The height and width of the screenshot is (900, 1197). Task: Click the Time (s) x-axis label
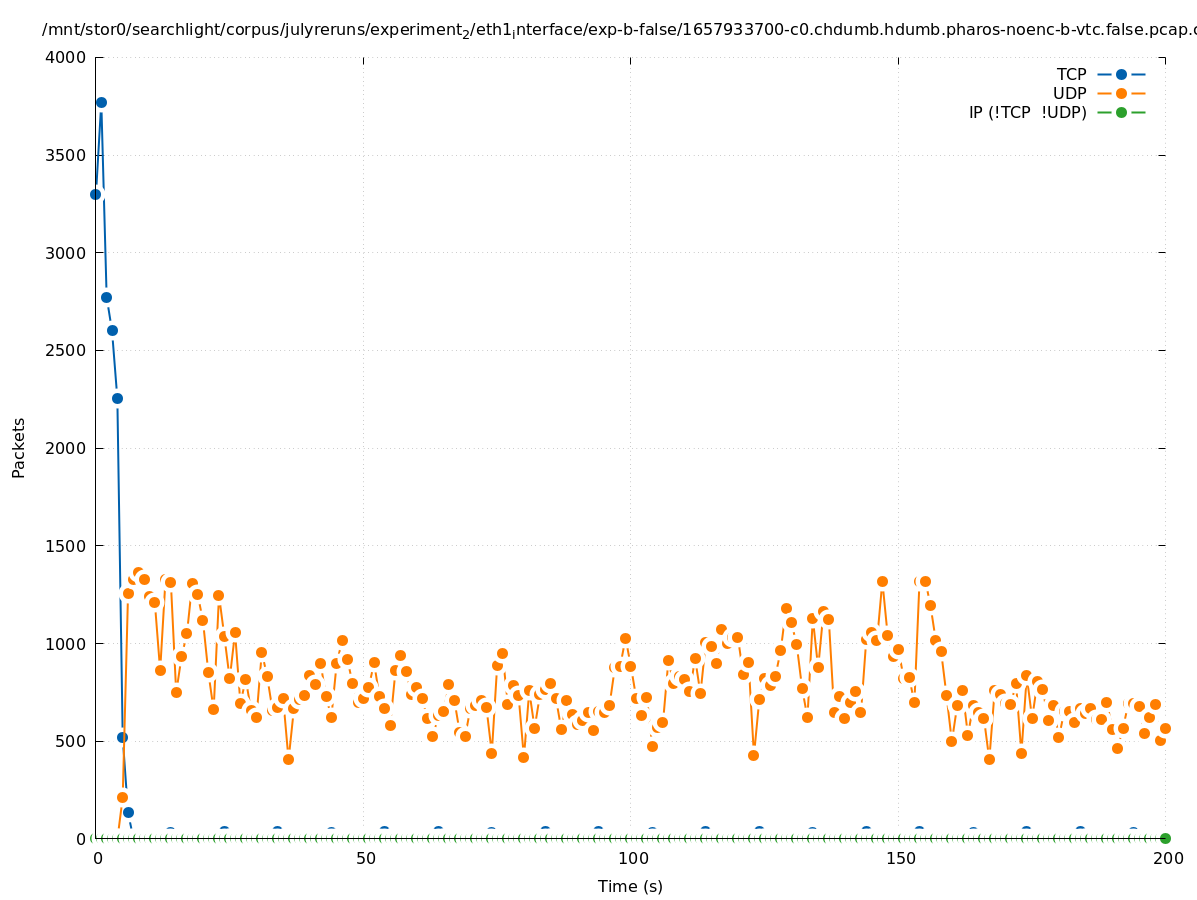(630, 886)
